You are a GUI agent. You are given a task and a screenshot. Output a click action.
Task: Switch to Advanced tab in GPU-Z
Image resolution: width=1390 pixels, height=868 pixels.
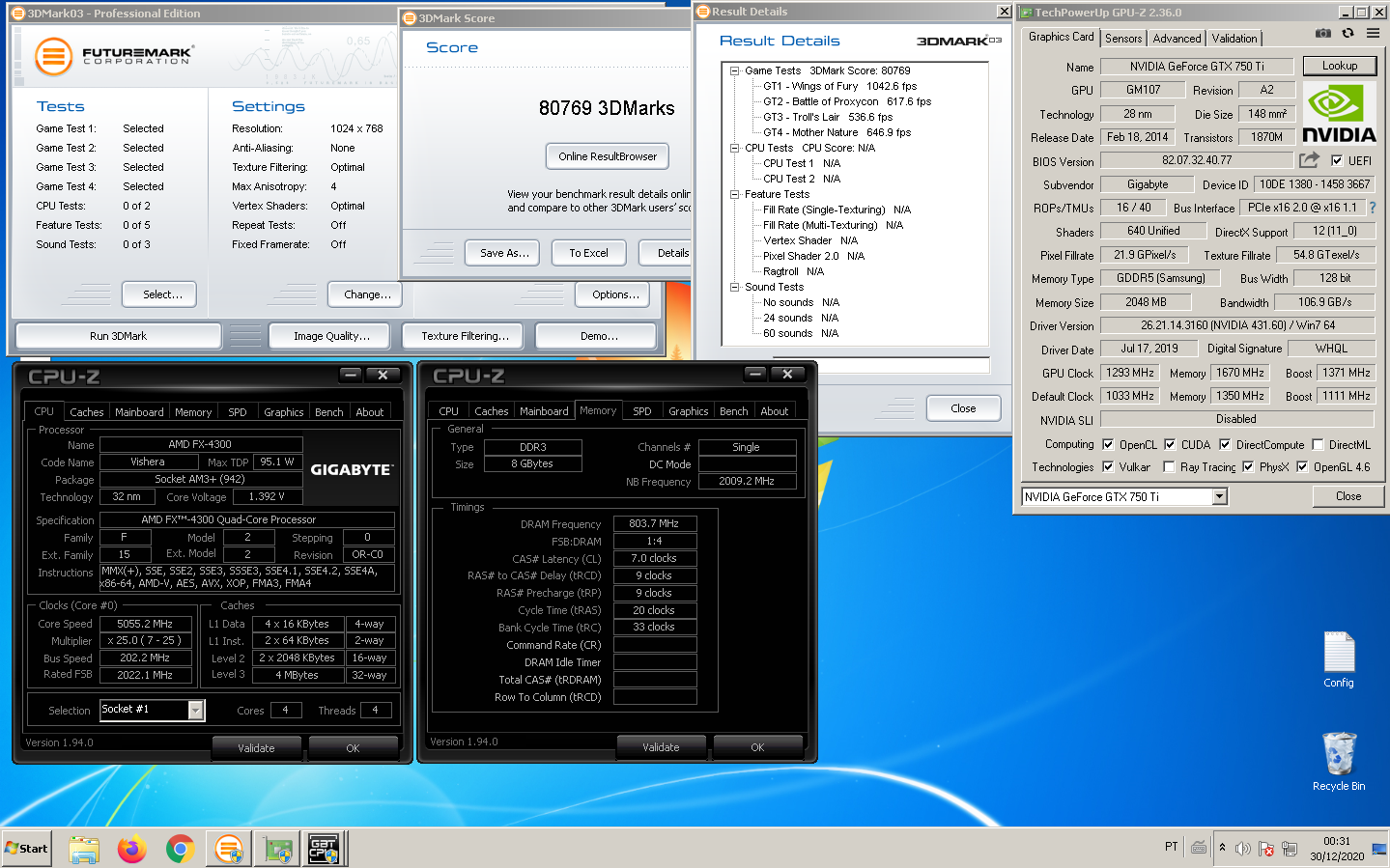point(1177,39)
